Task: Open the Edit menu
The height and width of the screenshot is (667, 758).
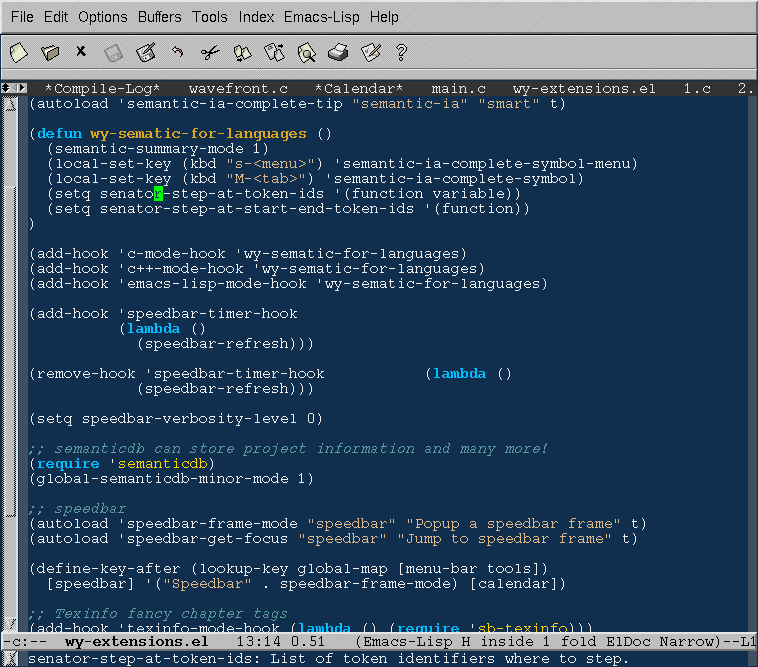Action: (56, 17)
